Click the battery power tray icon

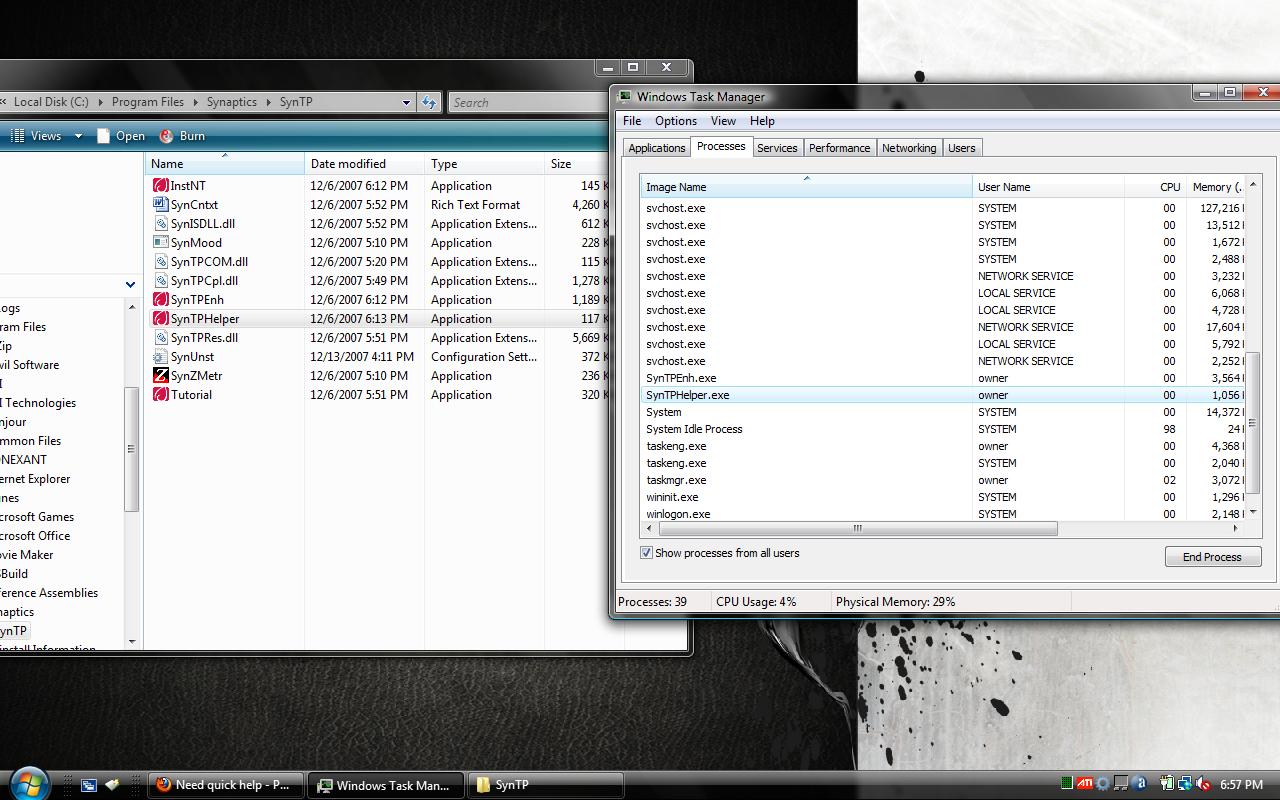click(x=1167, y=784)
